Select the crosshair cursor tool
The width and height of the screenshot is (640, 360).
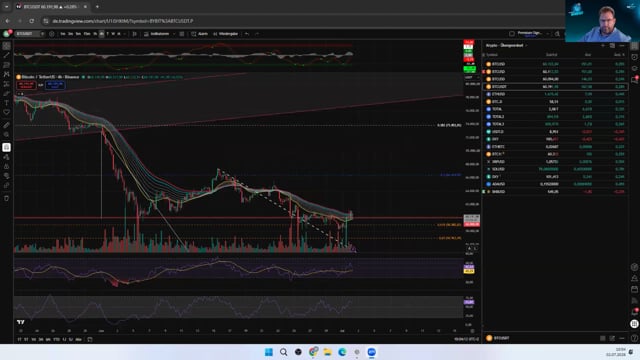pyautogui.click(x=7, y=46)
